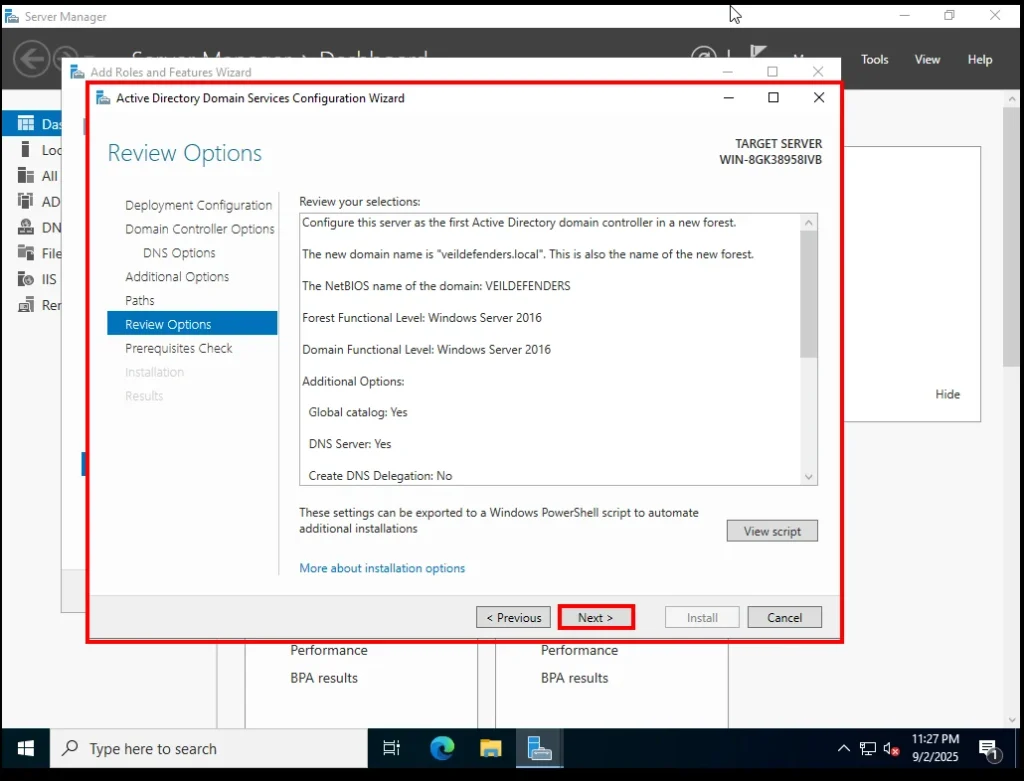The image size is (1024, 781).
Task: Select Deployment Configuration step
Action: pos(199,205)
